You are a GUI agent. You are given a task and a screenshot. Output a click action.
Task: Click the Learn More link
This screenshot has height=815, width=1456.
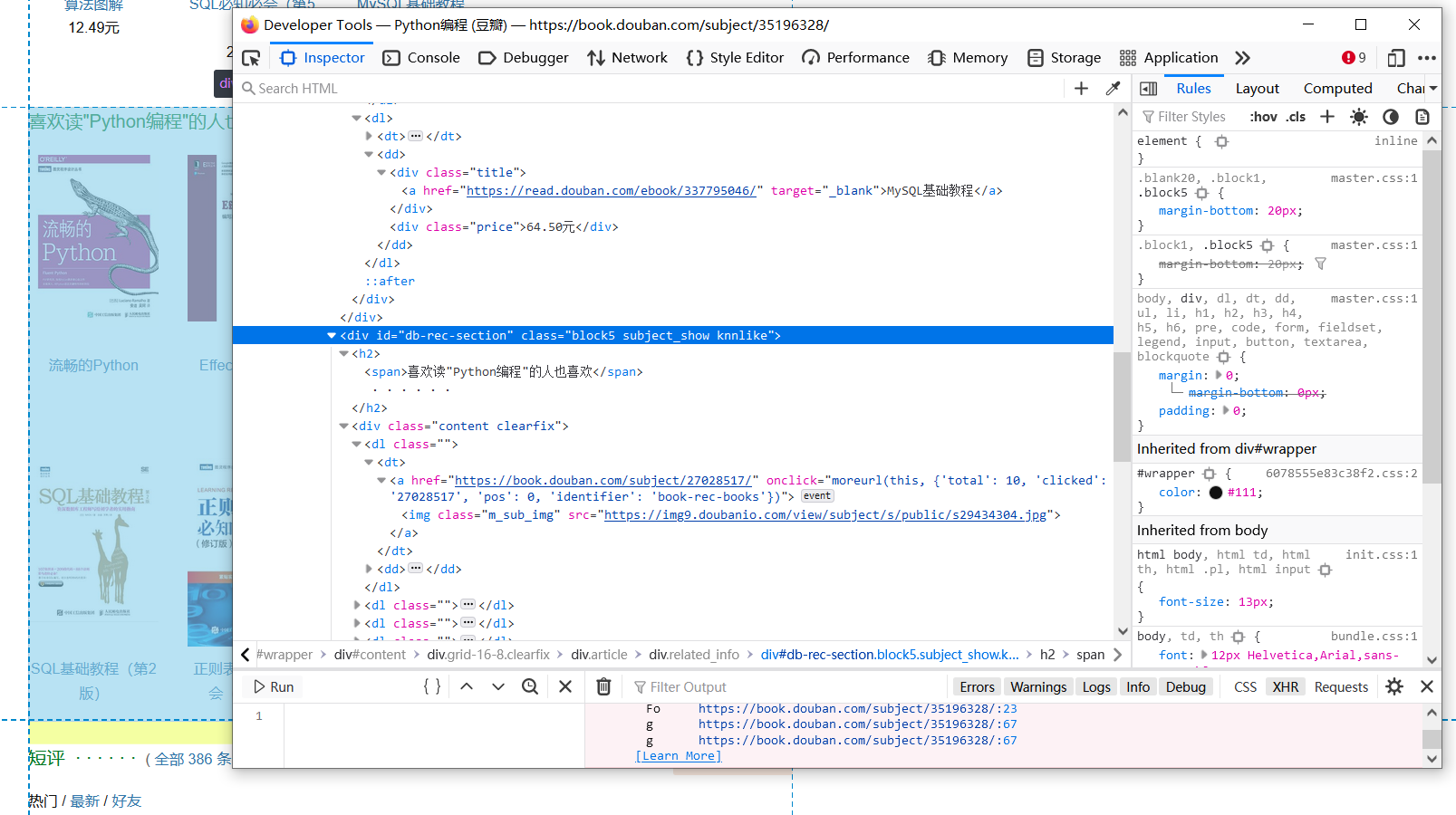[x=678, y=755]
